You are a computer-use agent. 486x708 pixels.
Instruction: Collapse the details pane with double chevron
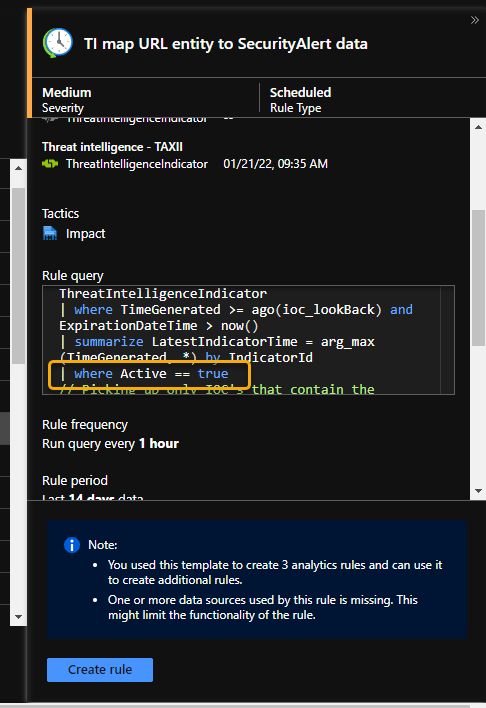click(x=474, y=20)
